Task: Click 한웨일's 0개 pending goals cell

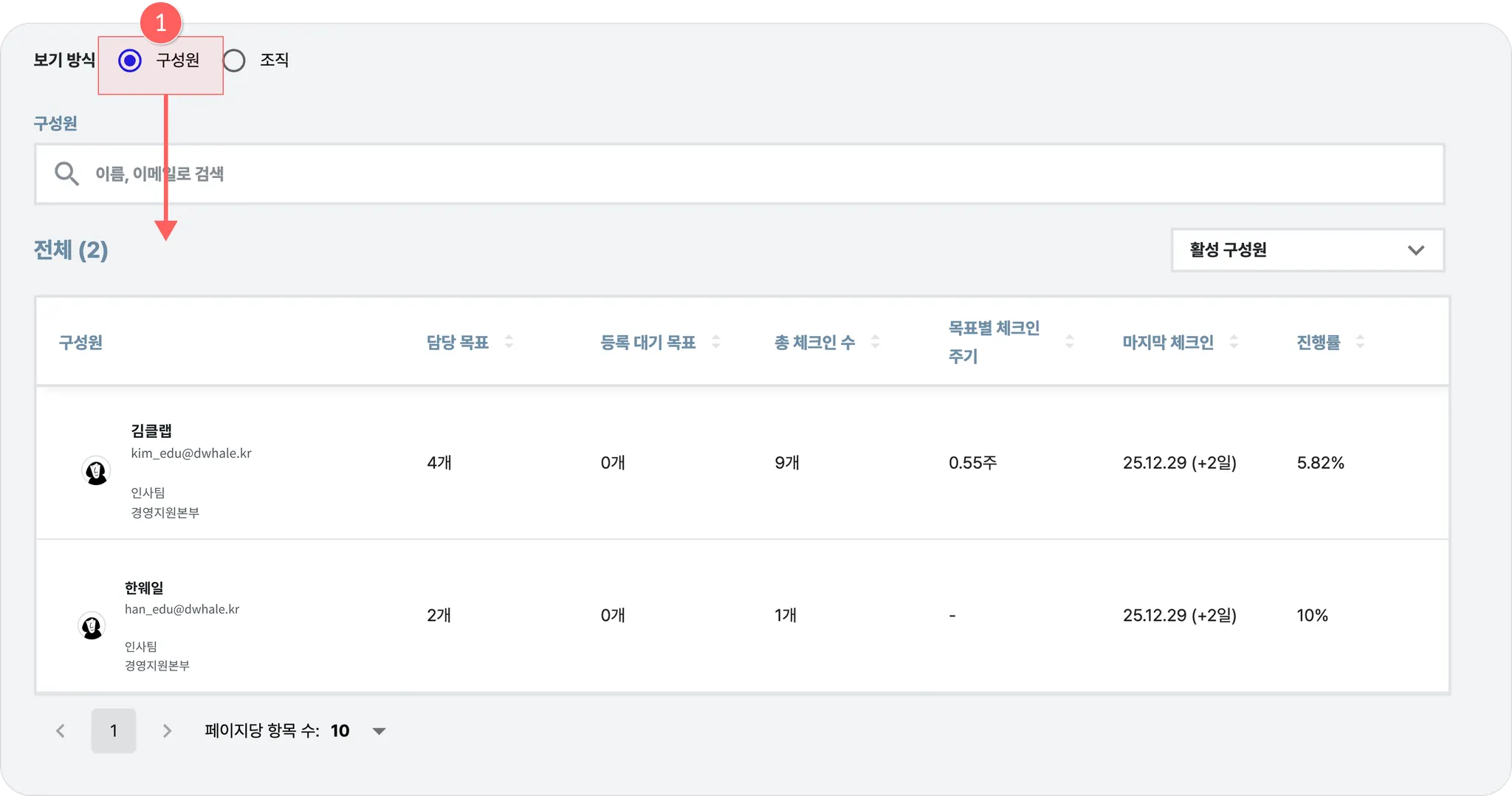Action: pyautogui.click(x=613, y=616)
